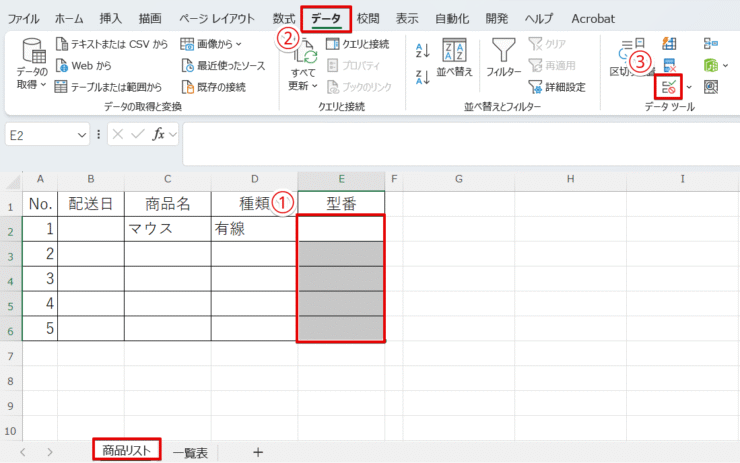Select cell containing マウス
Image resolution: width=740 pixels, height=463 pixels.
coord(168,229)
